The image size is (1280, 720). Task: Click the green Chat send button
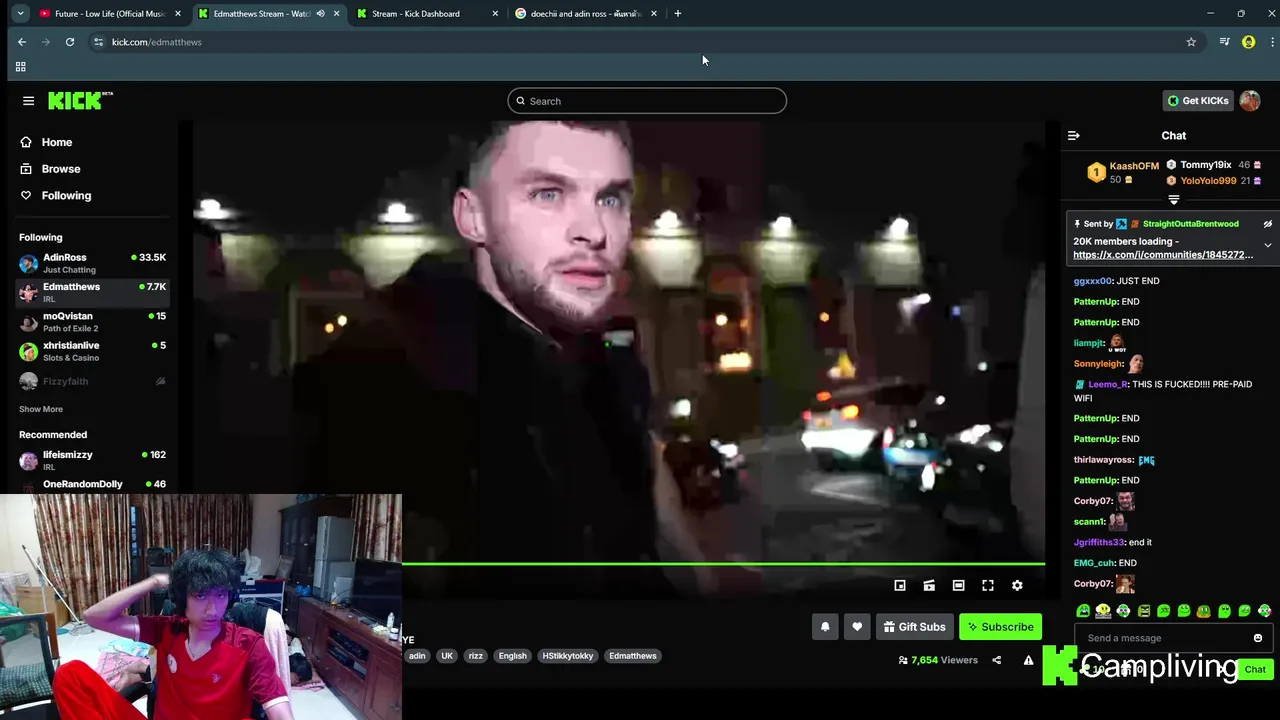[x=1255, y=670]
